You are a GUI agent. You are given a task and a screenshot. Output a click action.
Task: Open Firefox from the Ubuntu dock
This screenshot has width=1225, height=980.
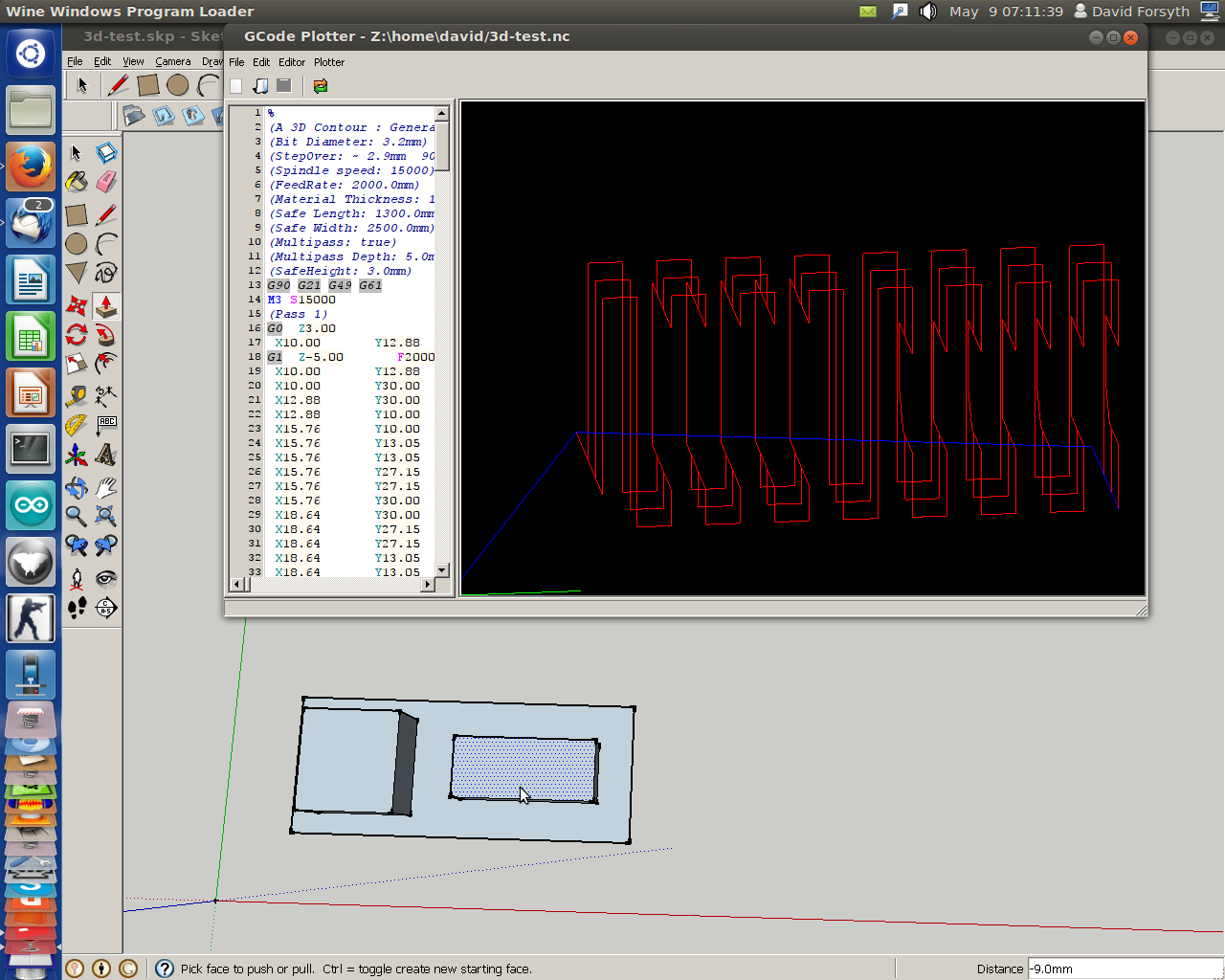pos(31,167)
